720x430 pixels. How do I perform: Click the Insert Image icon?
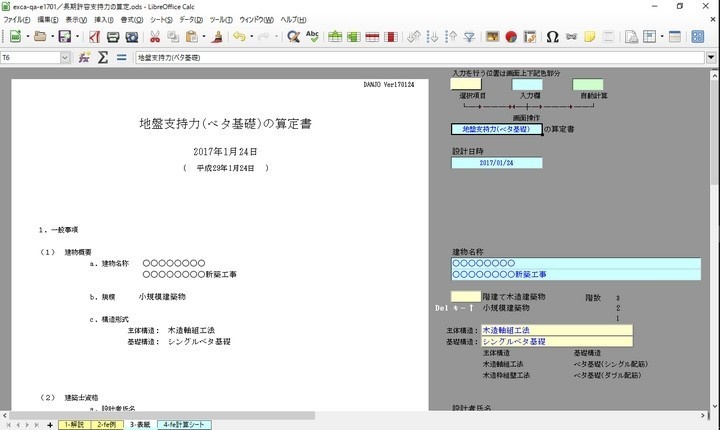coord(492,37)
